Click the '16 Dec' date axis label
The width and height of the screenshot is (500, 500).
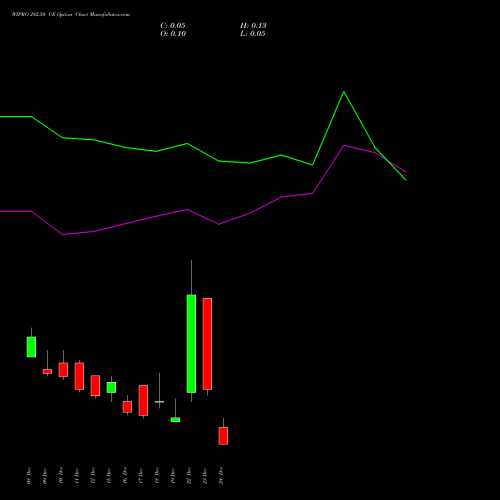click(125, 475)
